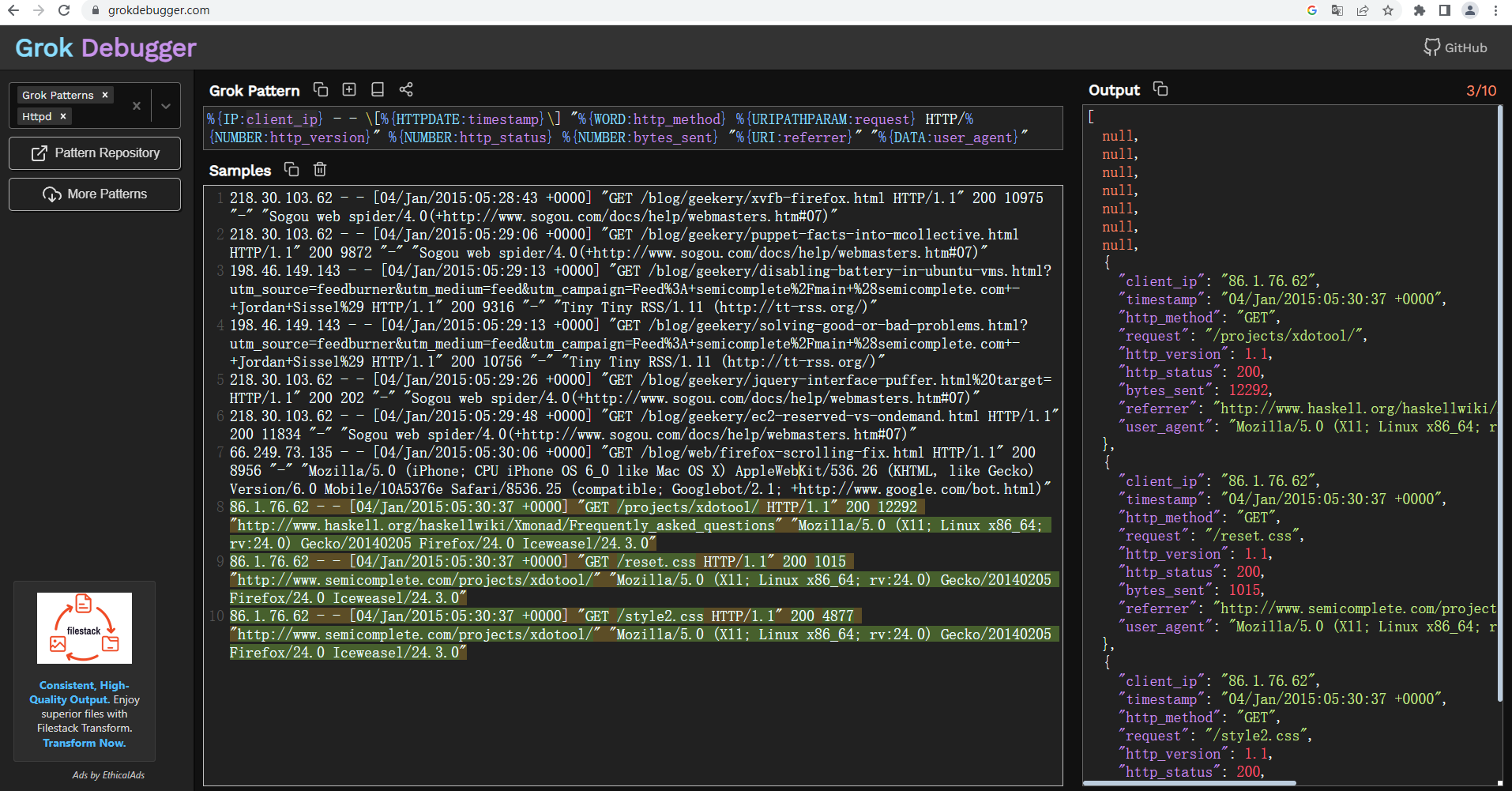Remove the Httpd tag
Image resolution: width=1512 pixels, height=791 pixels.
click(63, 116)
